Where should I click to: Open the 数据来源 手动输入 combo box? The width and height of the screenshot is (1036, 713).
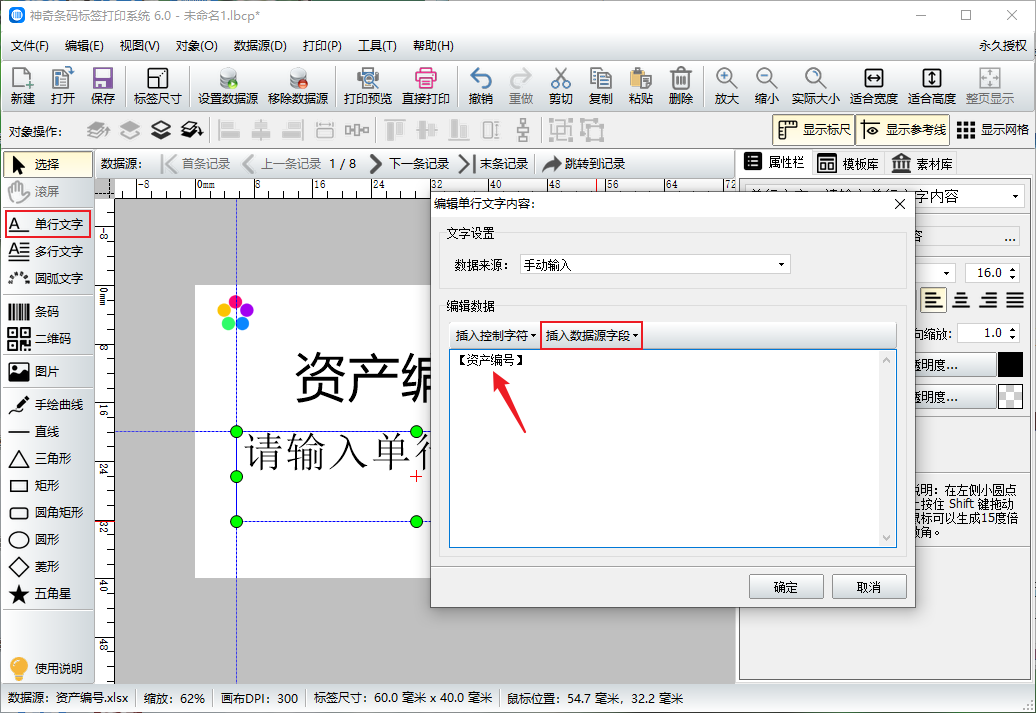click(x=655, y=265)
